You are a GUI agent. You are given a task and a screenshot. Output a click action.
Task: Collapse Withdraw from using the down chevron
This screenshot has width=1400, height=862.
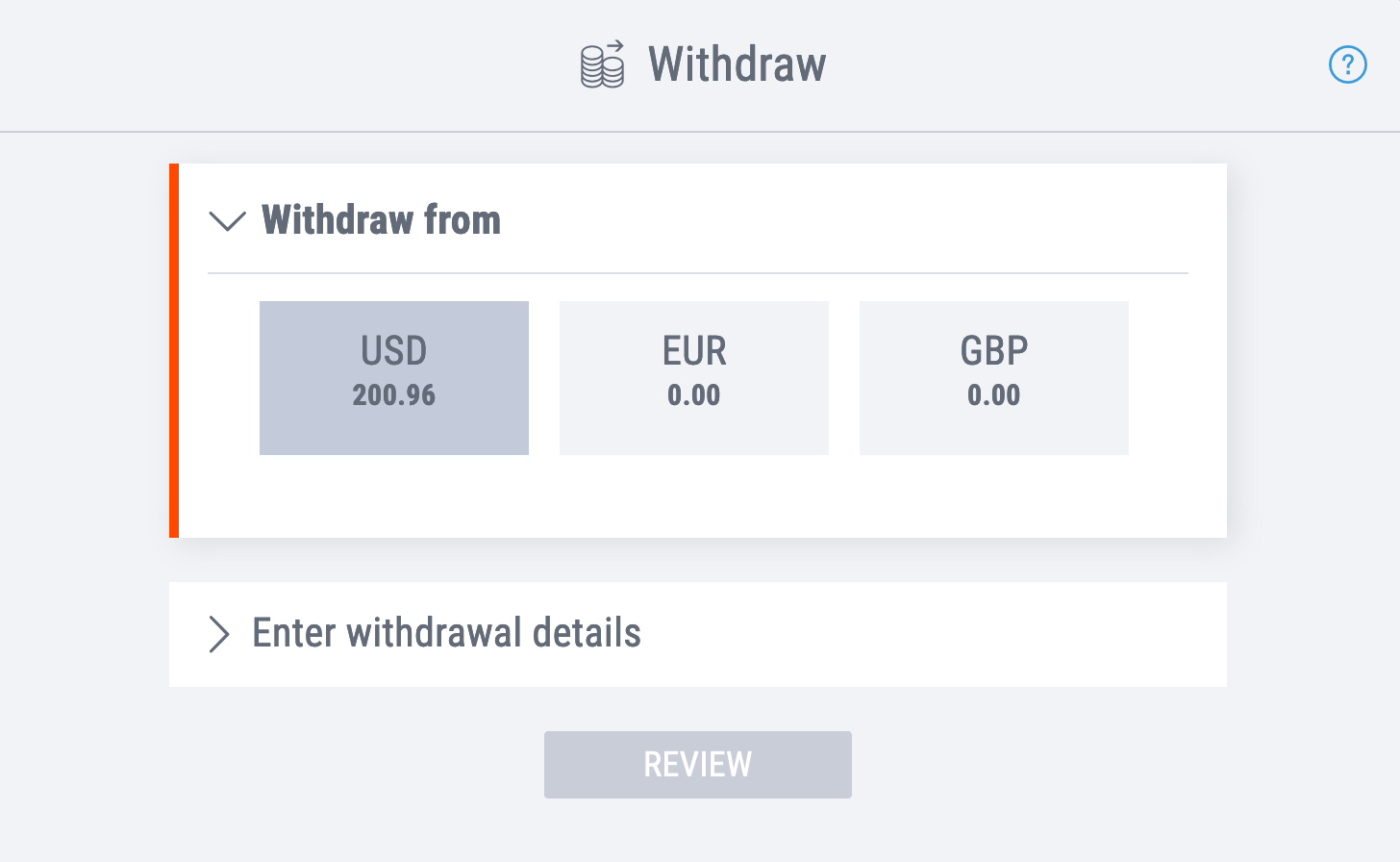(x=228, y=221)
